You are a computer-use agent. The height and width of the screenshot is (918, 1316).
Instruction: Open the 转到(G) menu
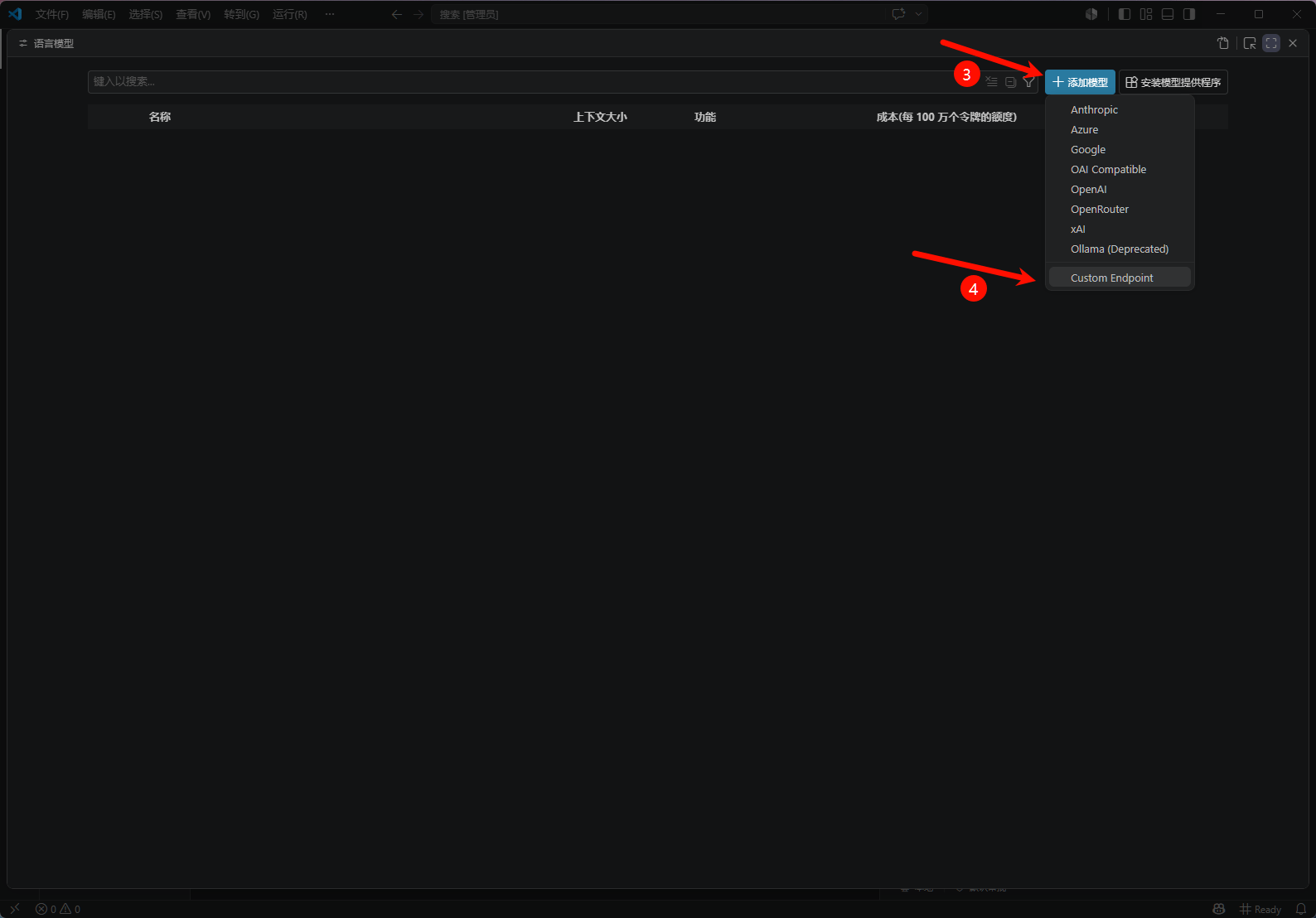(241, 14)
